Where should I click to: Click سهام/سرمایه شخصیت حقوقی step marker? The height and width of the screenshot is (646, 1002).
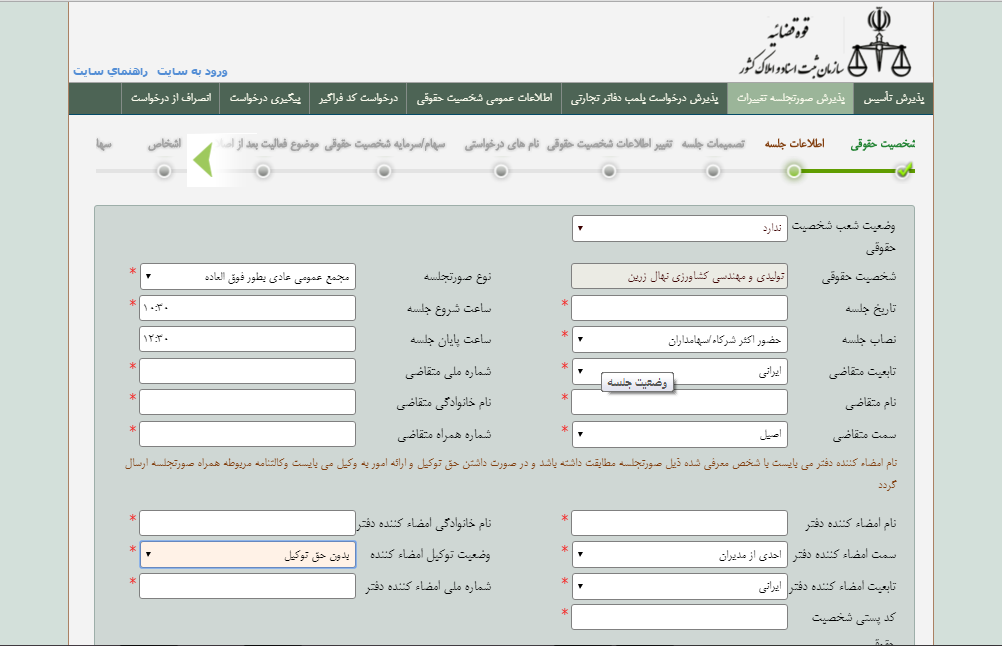(384, 171)
